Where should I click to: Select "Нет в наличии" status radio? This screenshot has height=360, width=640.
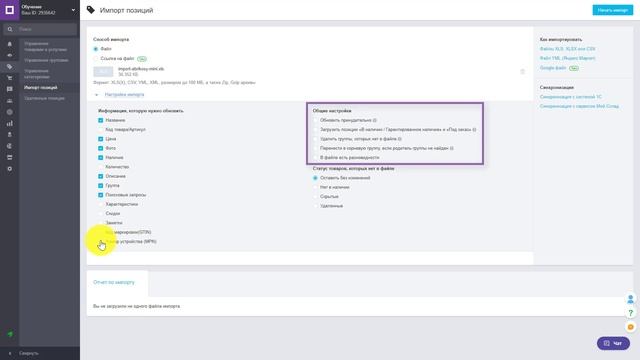point(315,187)
